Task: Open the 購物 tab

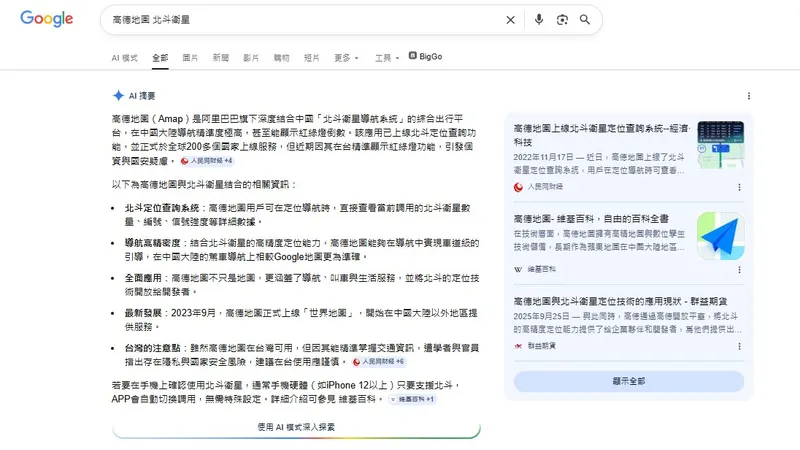Action: click(x=282, y=58)
